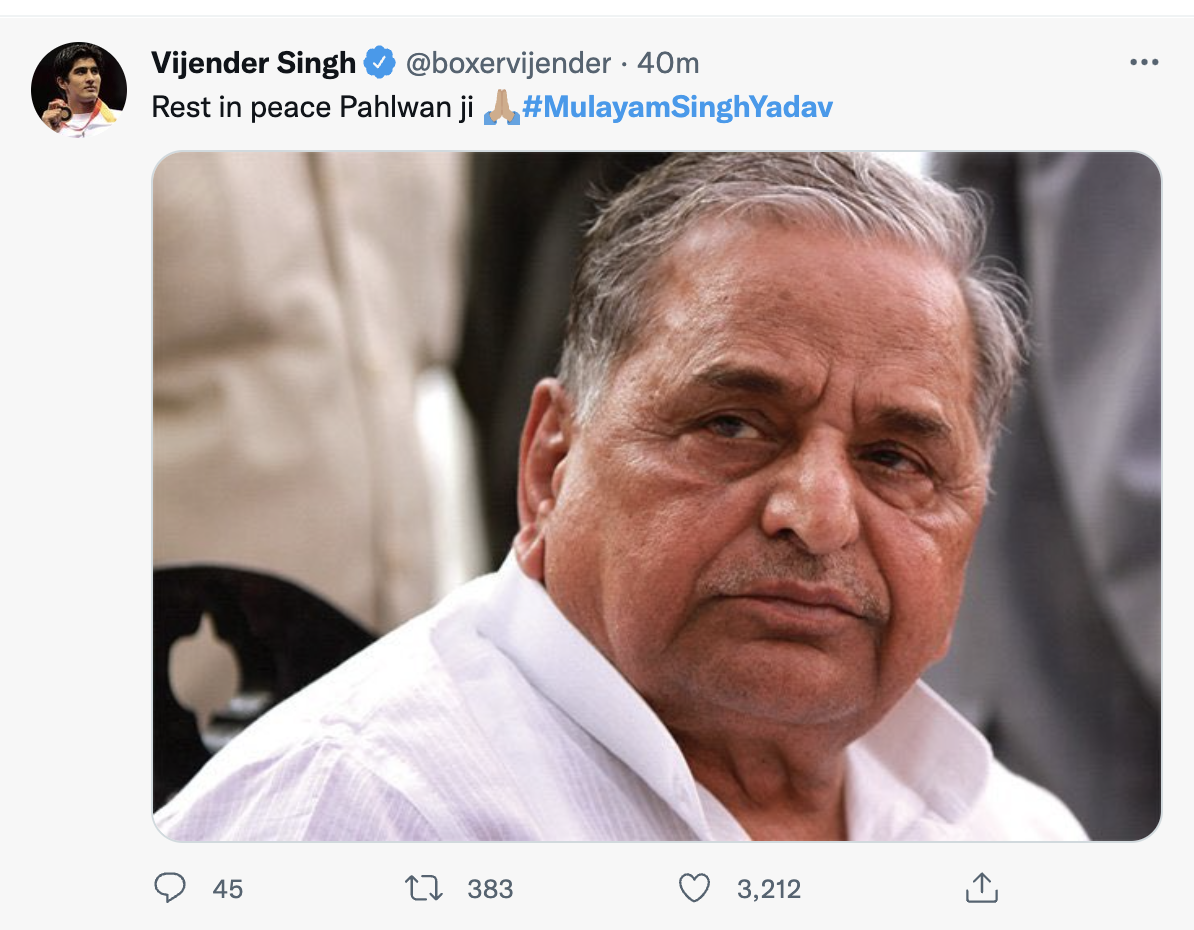Viewport: 1194px width, 930px height.
Task: Click the tweet text 'Rest in peace Pahlwan ji'
Action: coord(312,107)
